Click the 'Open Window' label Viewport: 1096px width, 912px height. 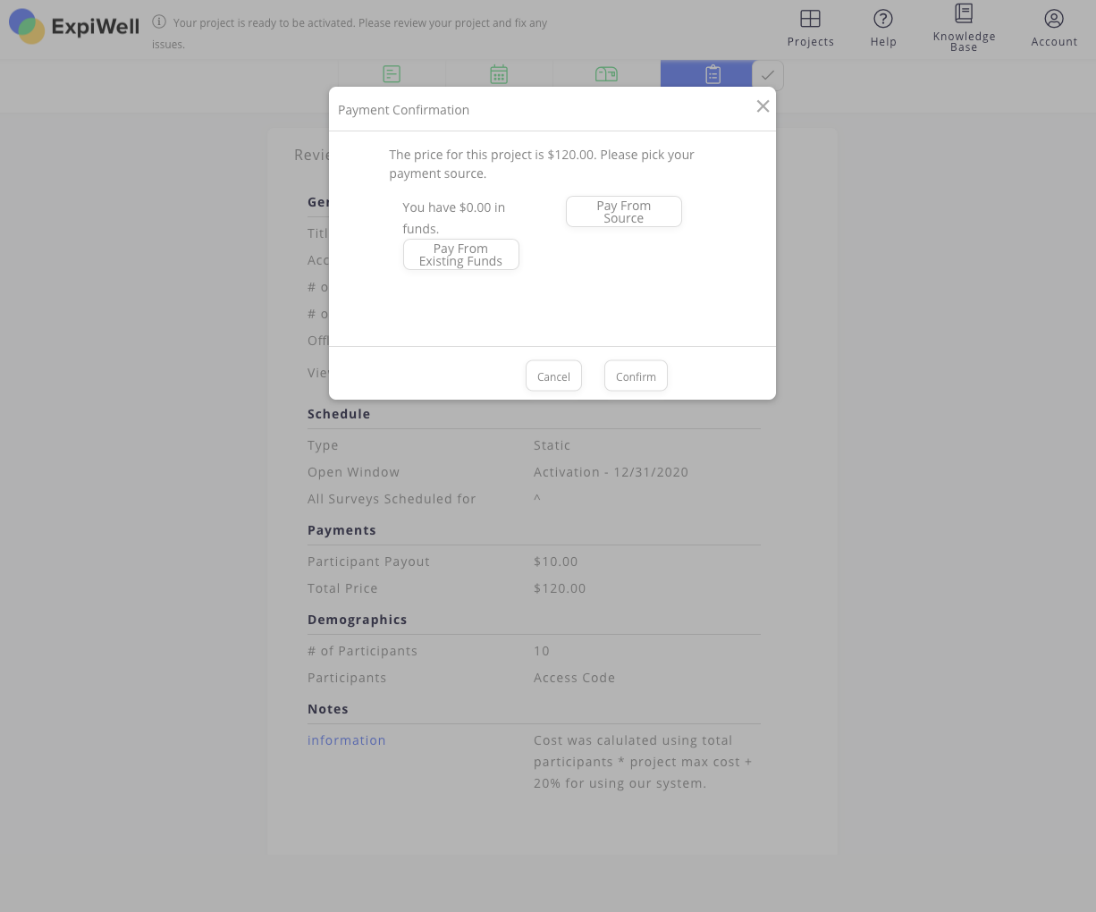[x=354, y=472]
